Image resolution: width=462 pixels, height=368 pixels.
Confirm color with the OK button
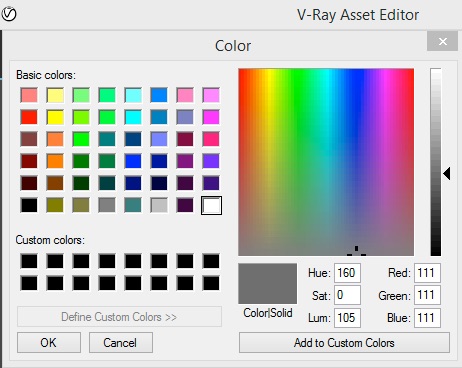[49, 342]
